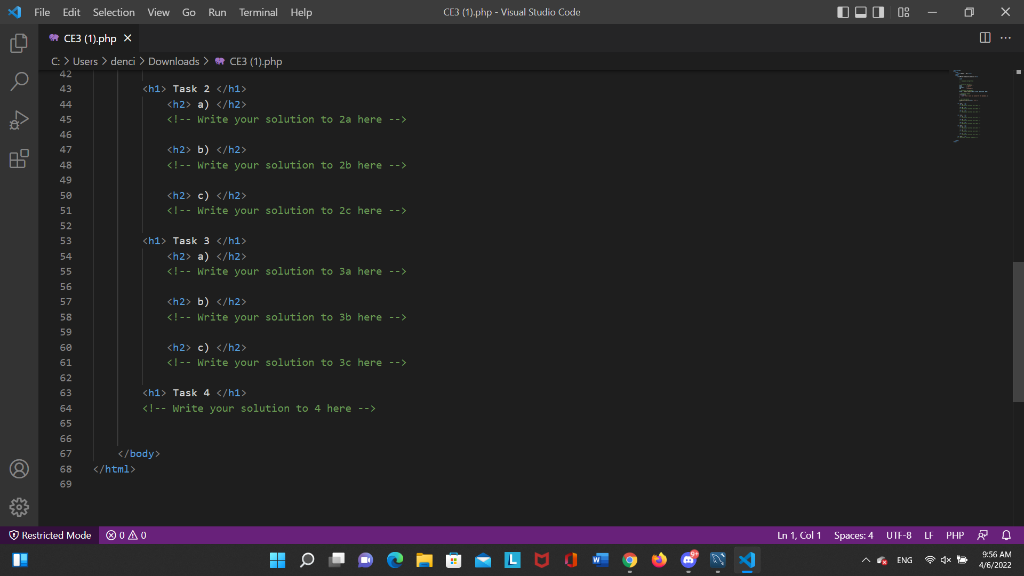The width and height of the screenshot is (1024, 576).
Task: Expand the hidden icons chevron in system tray
Action: coord(865,560)
